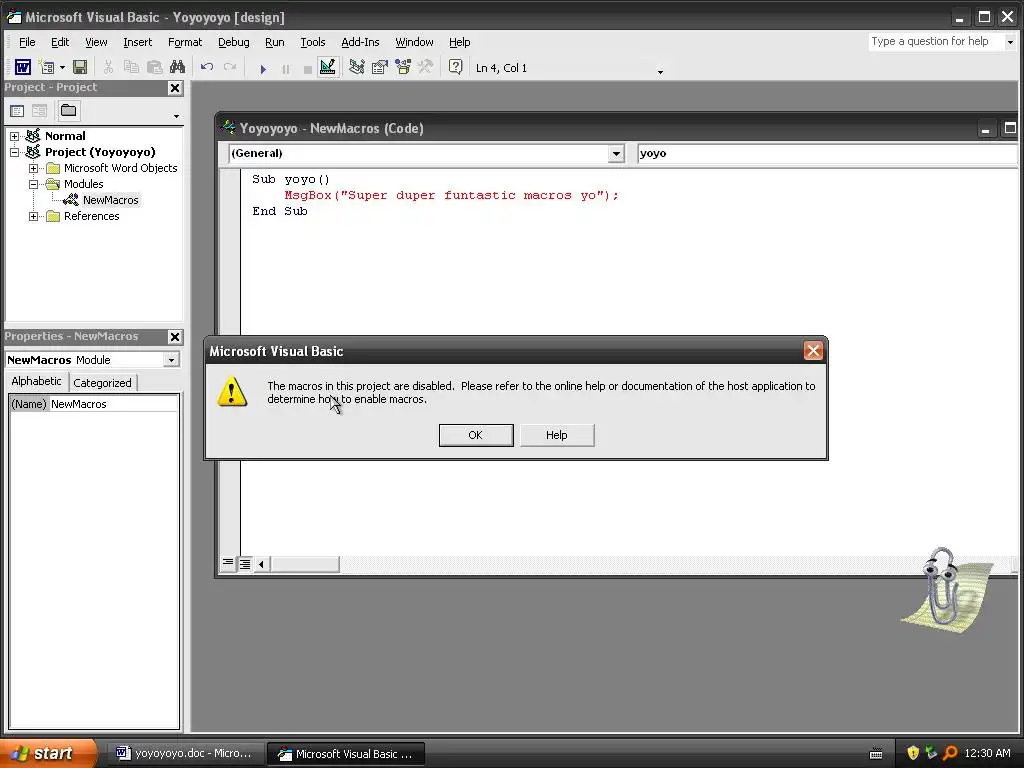Image resolution: width=1024 pixels, height=768 pixels.
Task: Open the Add-Ins menu
Action: (360, 42)
